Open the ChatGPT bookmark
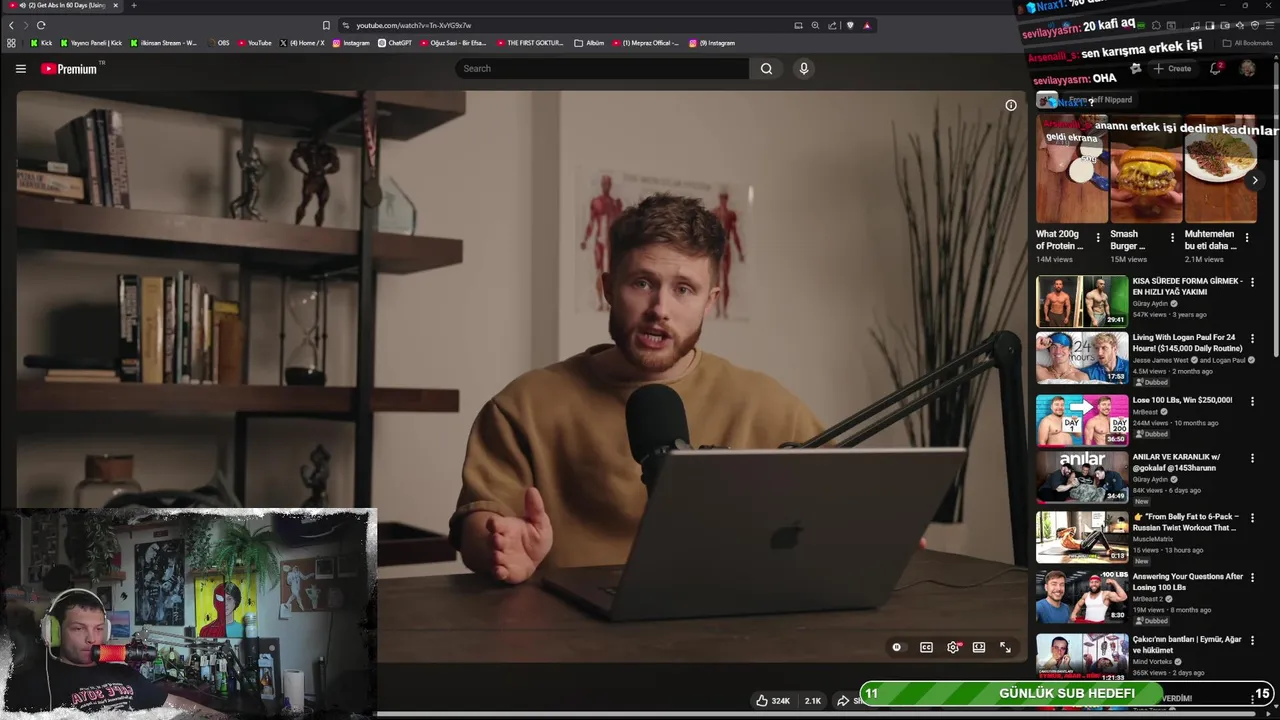 395,43
